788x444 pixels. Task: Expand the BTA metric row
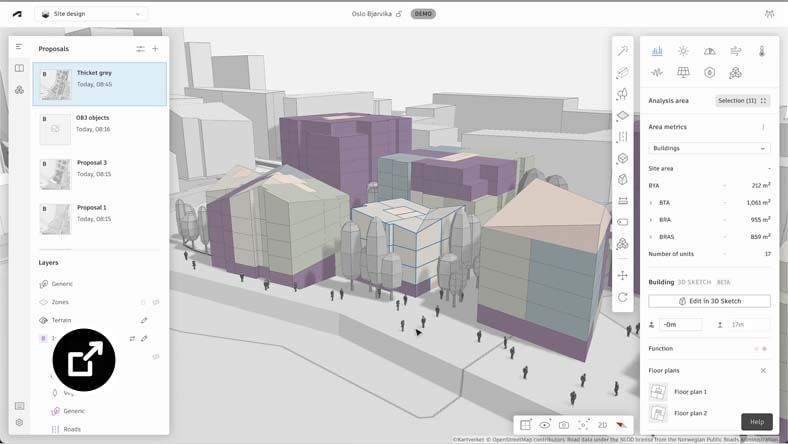point(651,203)
